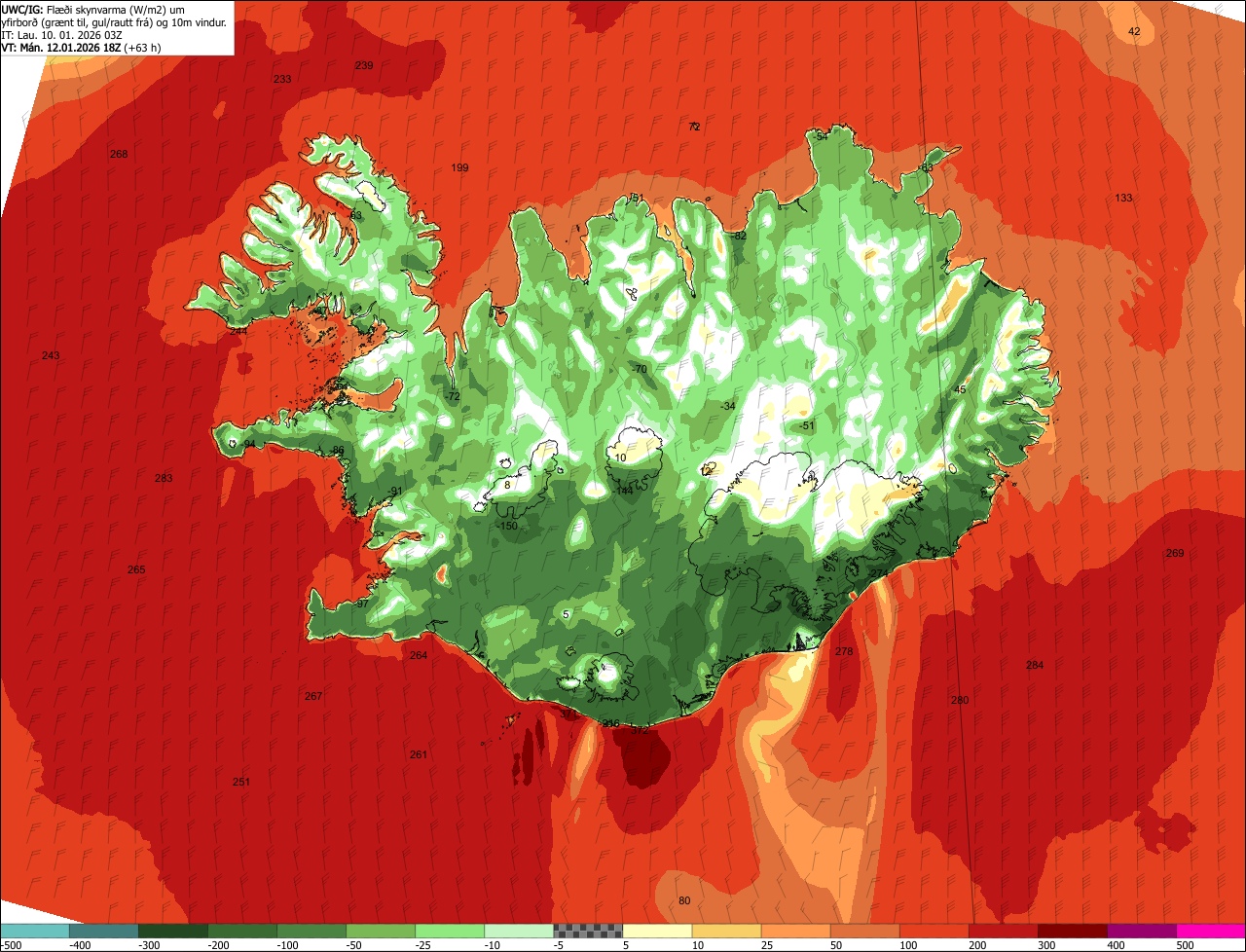The width and height of the screenshot is (1246, 952).
Task: Click the legend swatch between -50 and -25
Action: pos(381,931)
